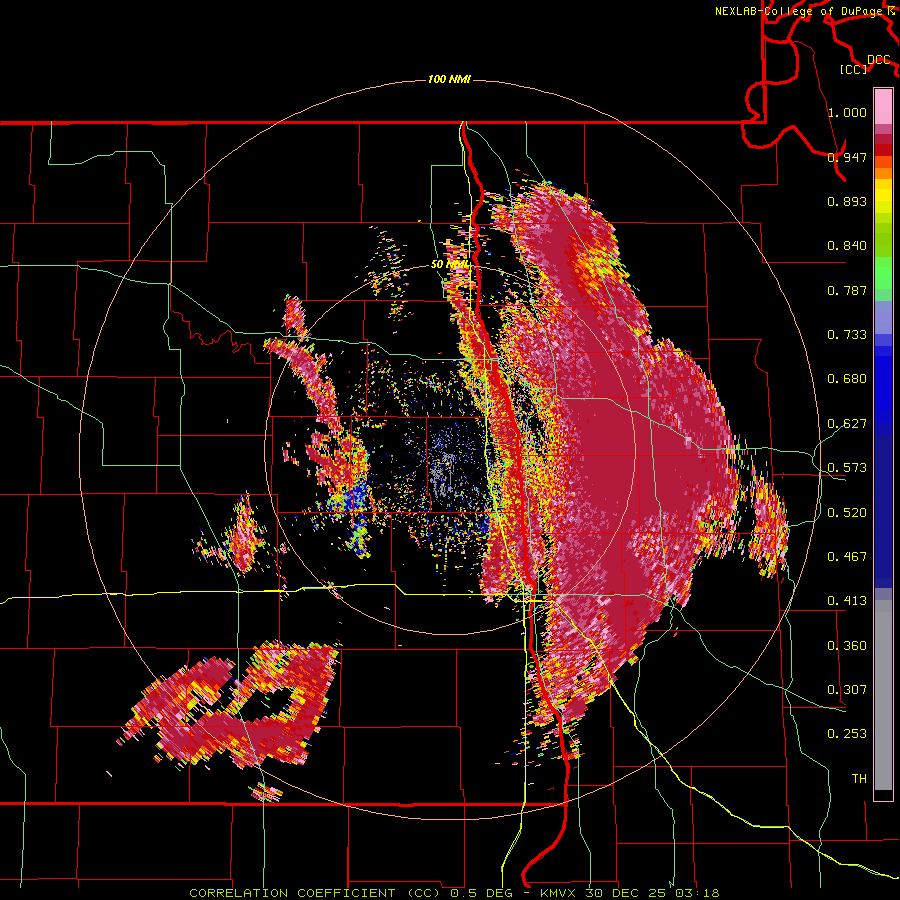The width and height of the screenshot is (900, 900).
Task: Select the 0.360 legend value
Action: coord(847,646)
